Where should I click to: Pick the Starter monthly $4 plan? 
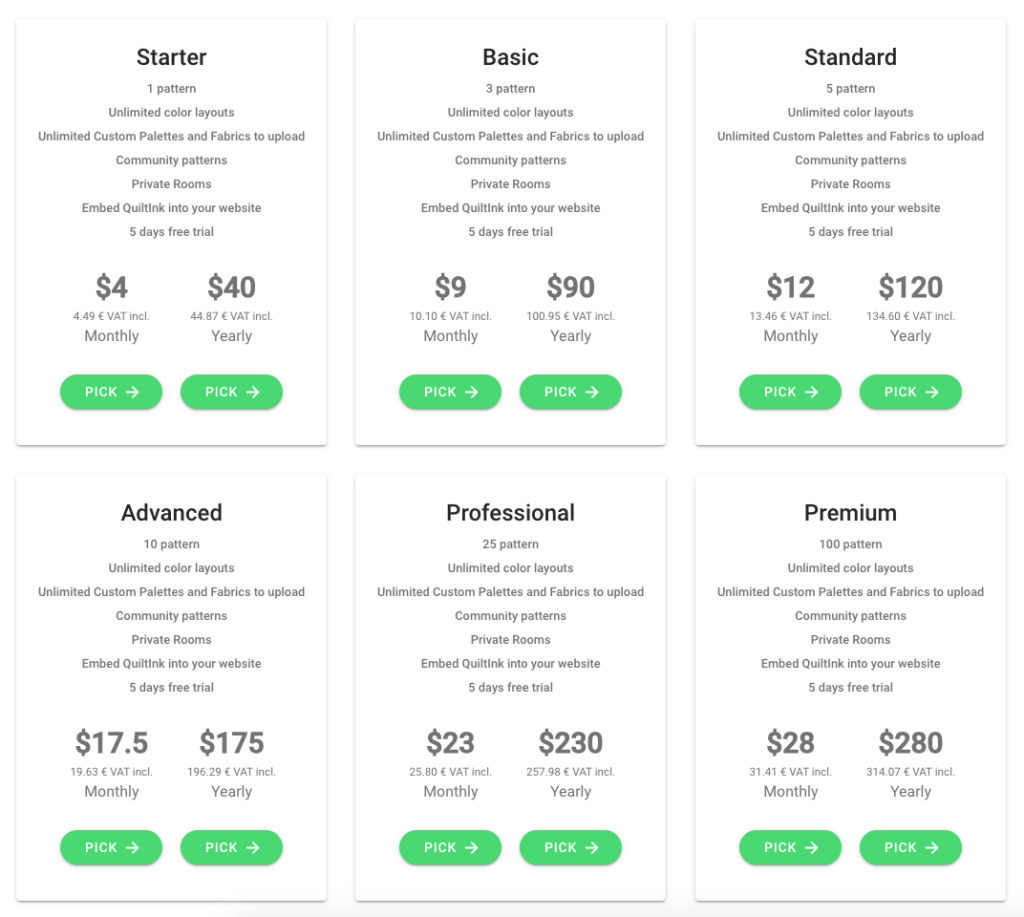111,392
